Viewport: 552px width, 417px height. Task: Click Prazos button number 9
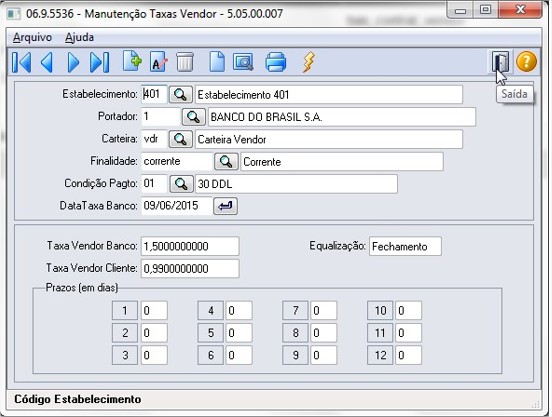[x=295, y=355]
